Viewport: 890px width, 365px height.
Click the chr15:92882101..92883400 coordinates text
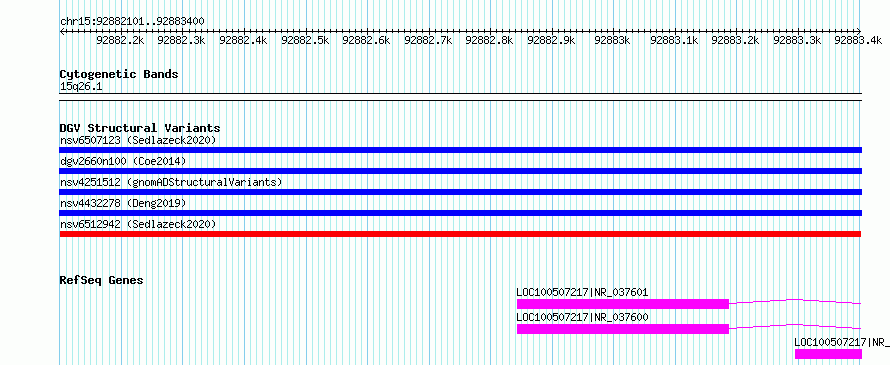132,21
